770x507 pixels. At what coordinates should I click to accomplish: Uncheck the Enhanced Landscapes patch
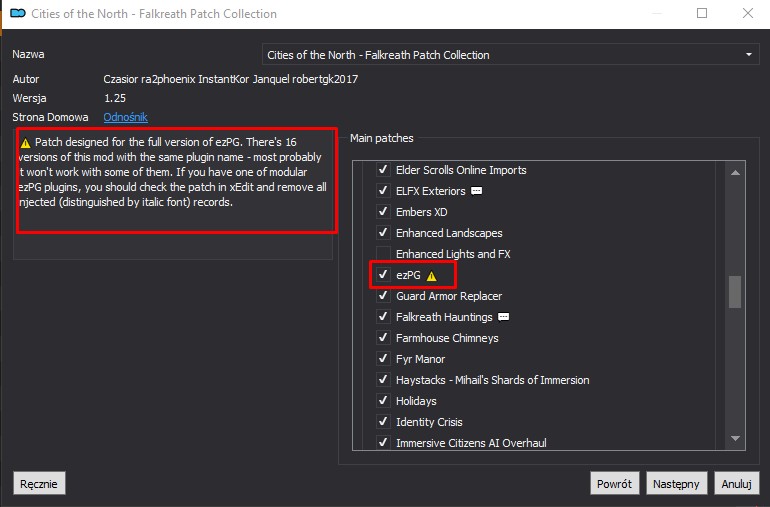(383, 232)
